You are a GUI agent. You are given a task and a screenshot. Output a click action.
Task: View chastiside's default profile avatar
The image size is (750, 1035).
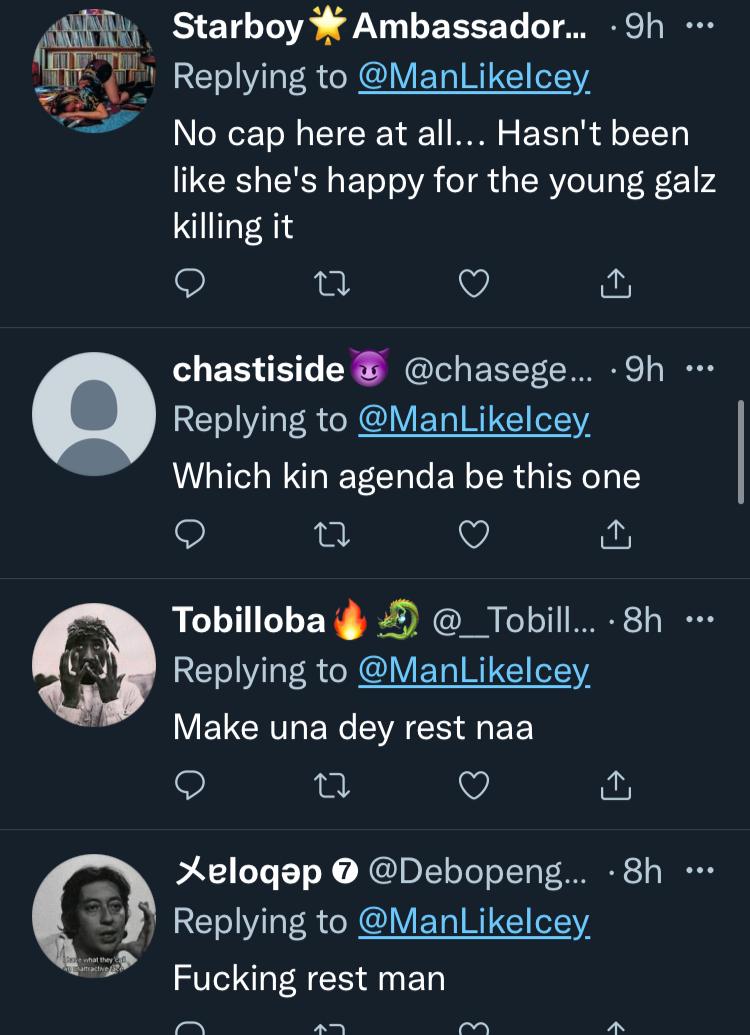[x=94, y=413]
